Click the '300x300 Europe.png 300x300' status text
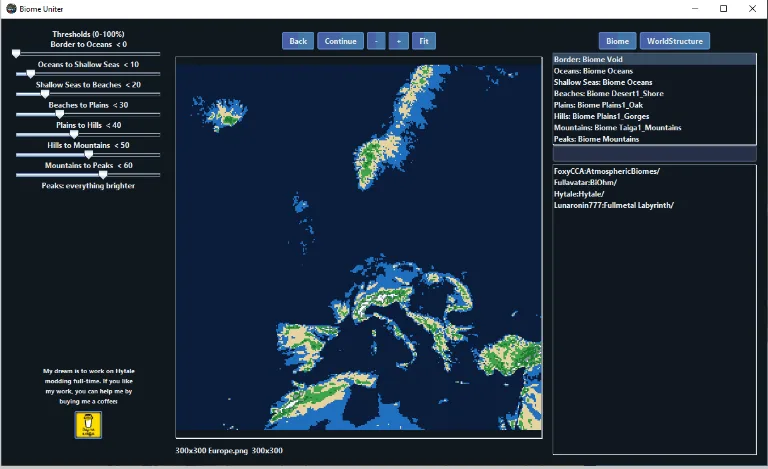 [229, 450]
